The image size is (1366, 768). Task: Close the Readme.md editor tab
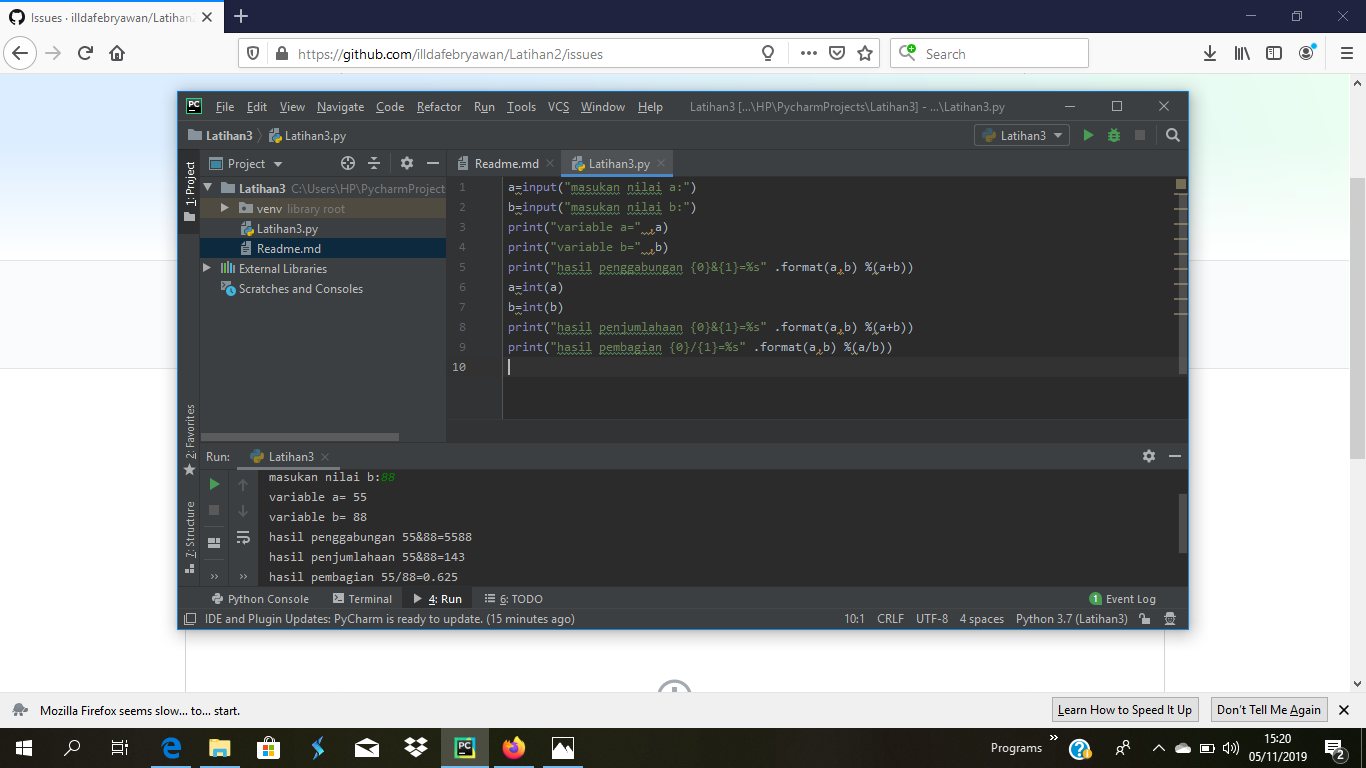(x=550, y=163)
